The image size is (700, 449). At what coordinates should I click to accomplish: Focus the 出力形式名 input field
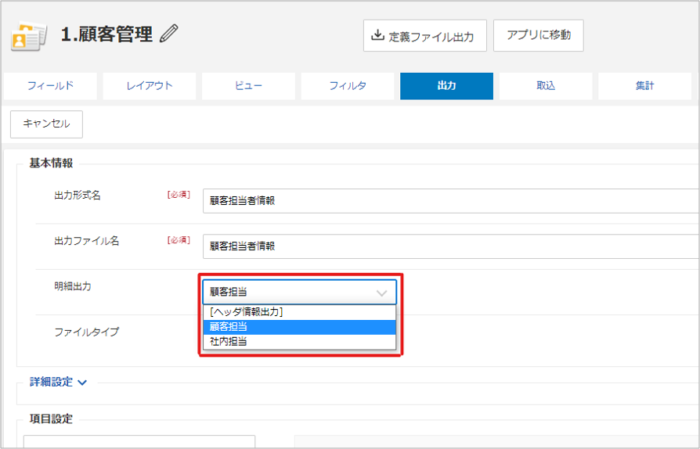click(451, 201)
